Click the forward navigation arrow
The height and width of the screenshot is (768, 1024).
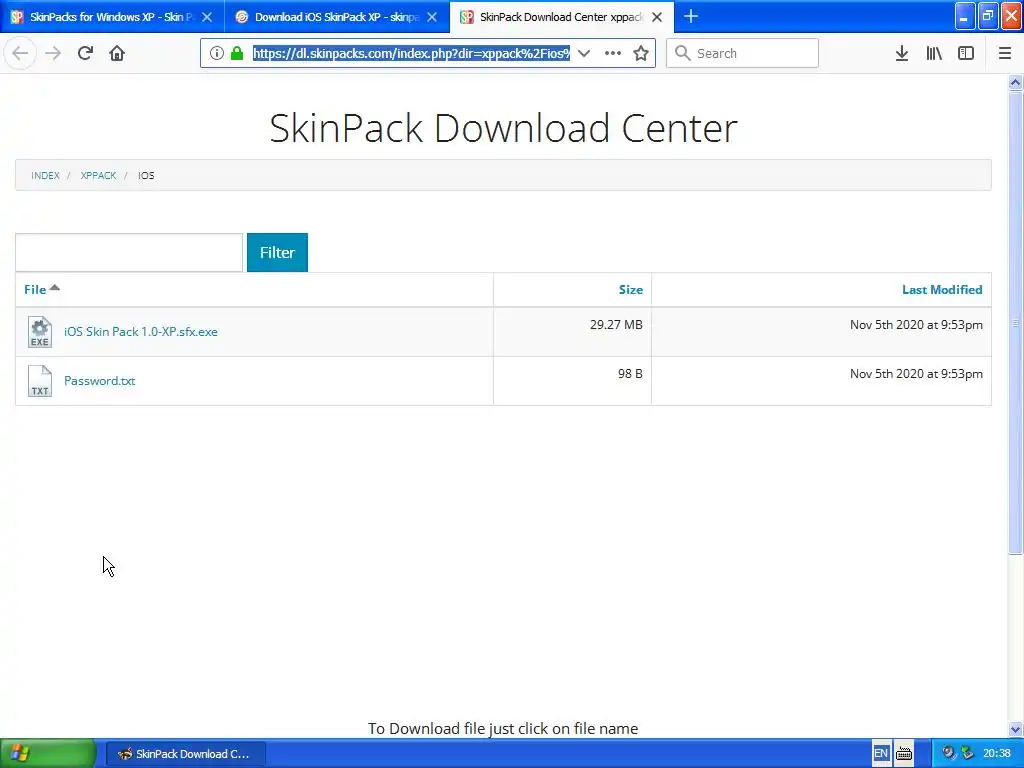tap(53, 54)
